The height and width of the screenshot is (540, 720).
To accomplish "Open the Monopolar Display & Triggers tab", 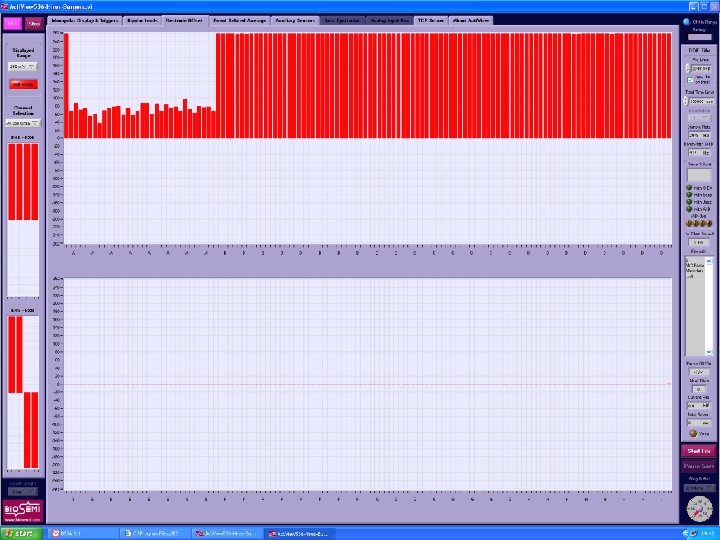I will [85, 21].
